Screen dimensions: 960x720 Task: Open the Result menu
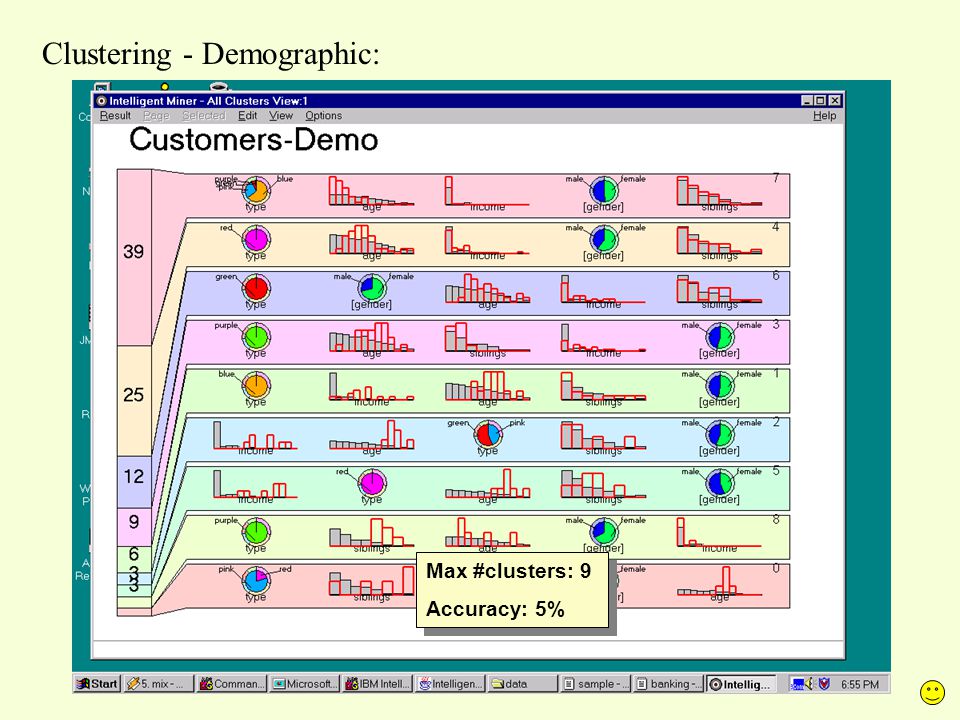pos(115,116)
